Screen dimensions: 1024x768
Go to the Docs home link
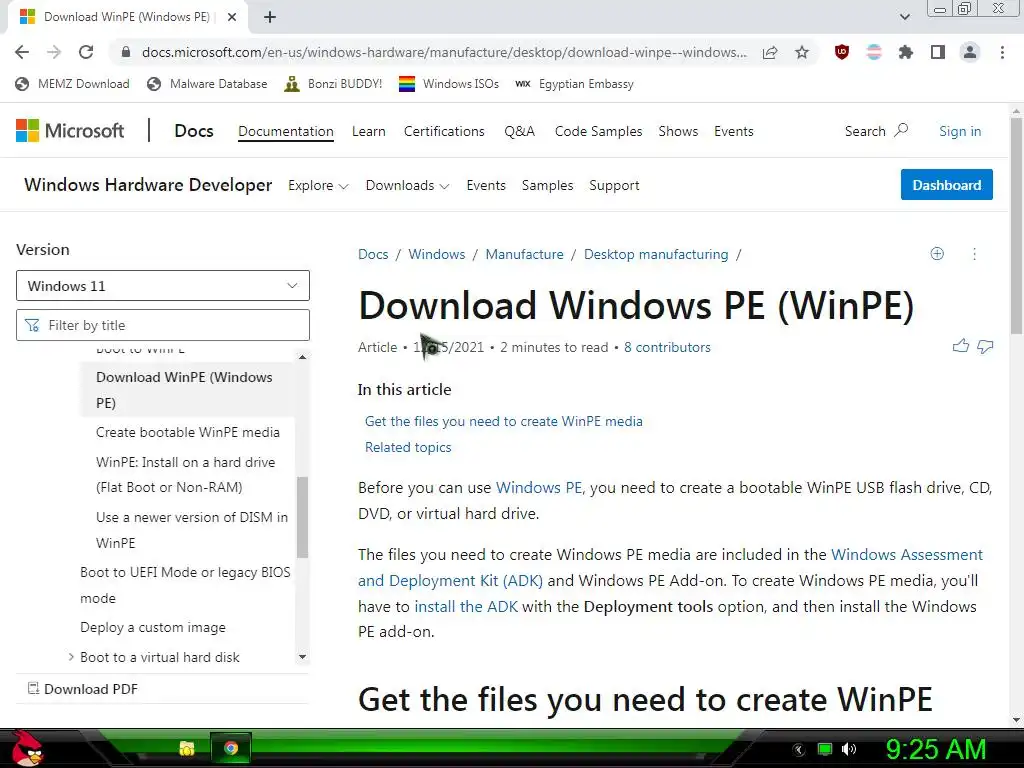pyautogui.click(x=194, y=131)
